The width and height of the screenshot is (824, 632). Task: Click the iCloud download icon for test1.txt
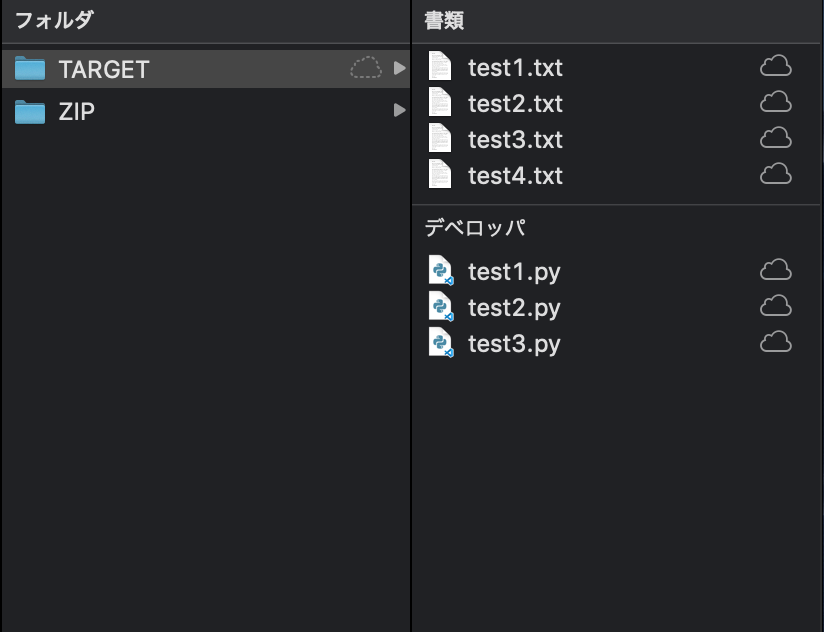click(776, 66)
